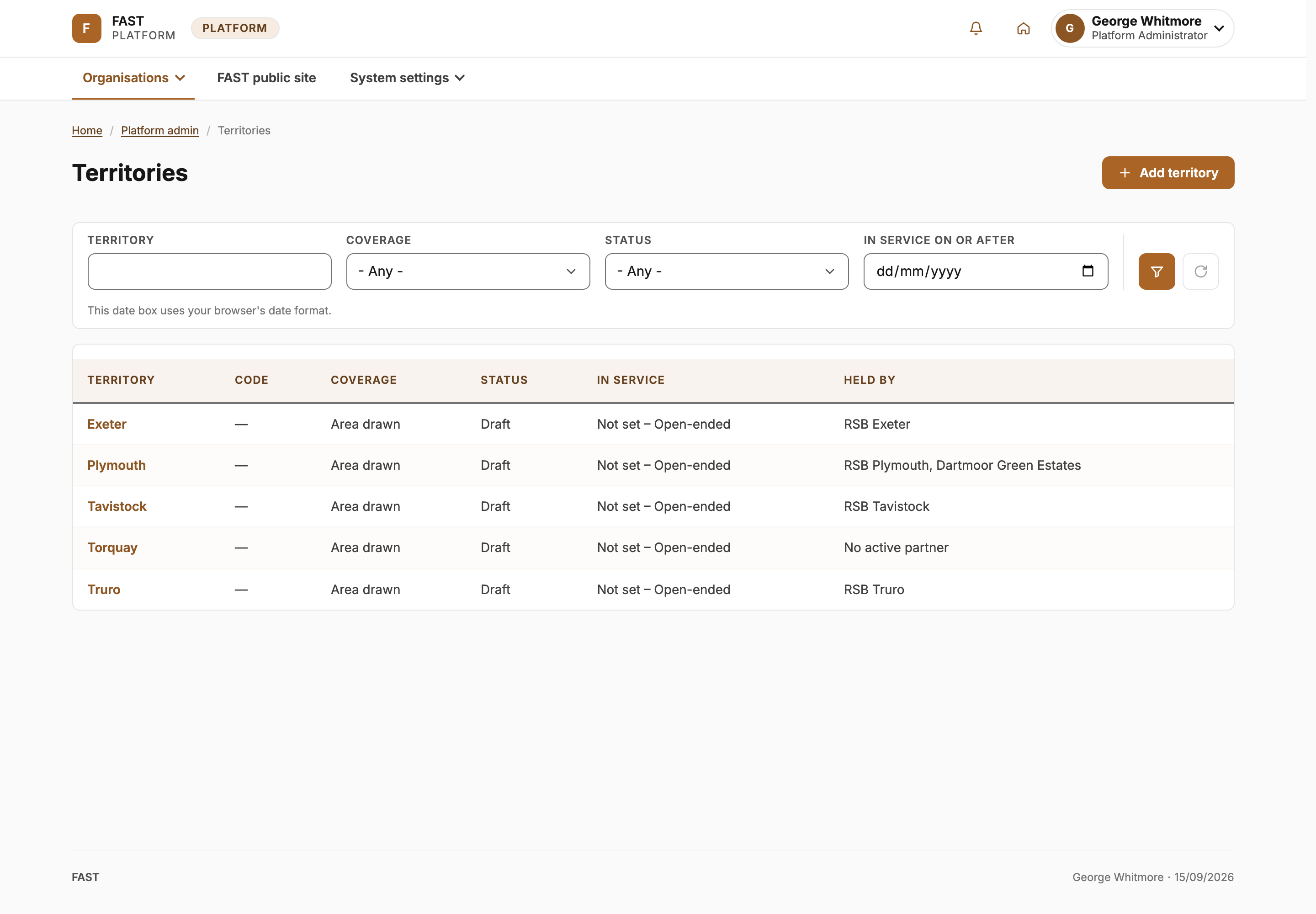The height and width of the screenshot is (914, 1316).
Task: Click Territories breadcrumb text
Action: click(x=244, y=131)
